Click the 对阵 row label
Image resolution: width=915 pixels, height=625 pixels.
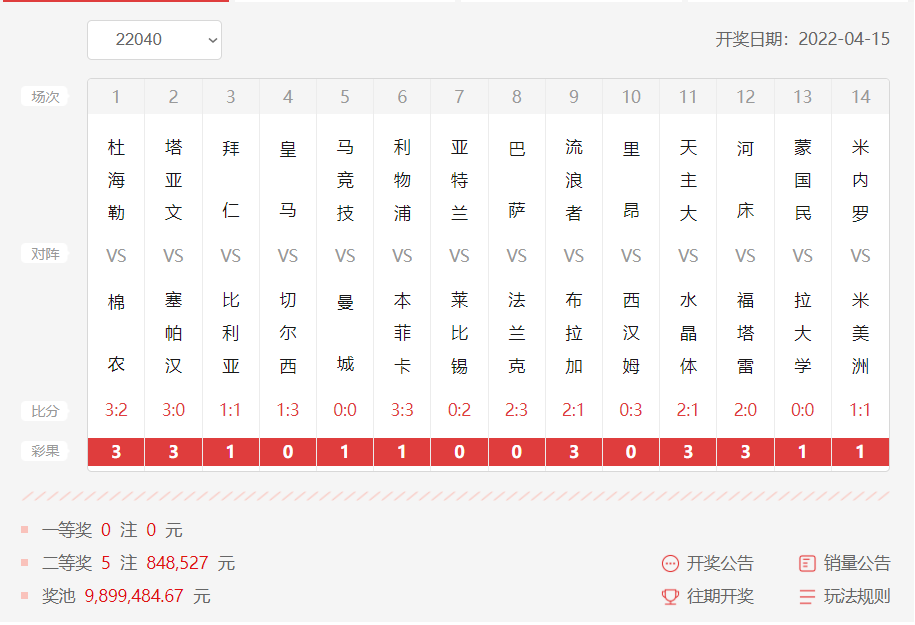pos(45,254)
